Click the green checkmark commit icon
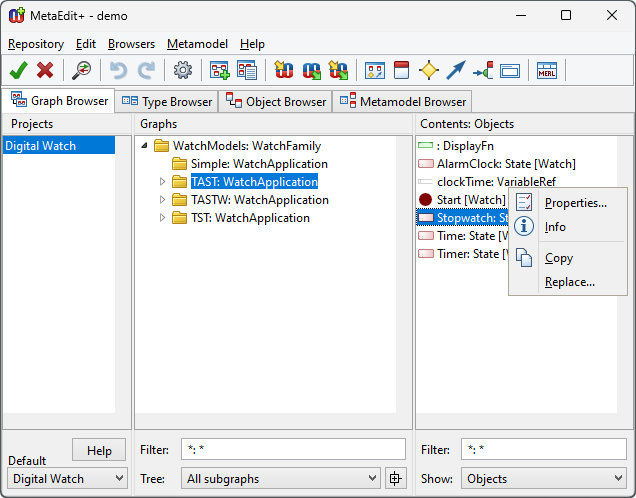This screenshot has height=498, width=636. [18, 70]
